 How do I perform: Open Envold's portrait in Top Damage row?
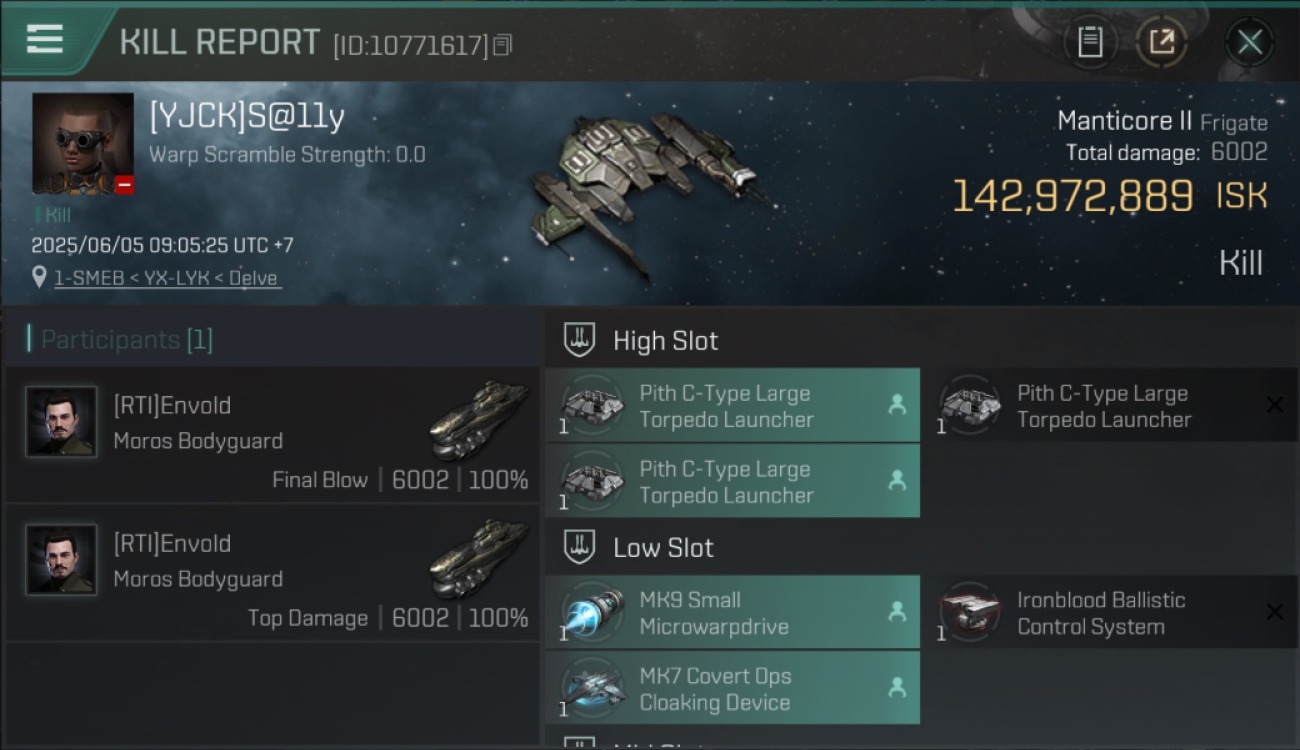(61, 560)
